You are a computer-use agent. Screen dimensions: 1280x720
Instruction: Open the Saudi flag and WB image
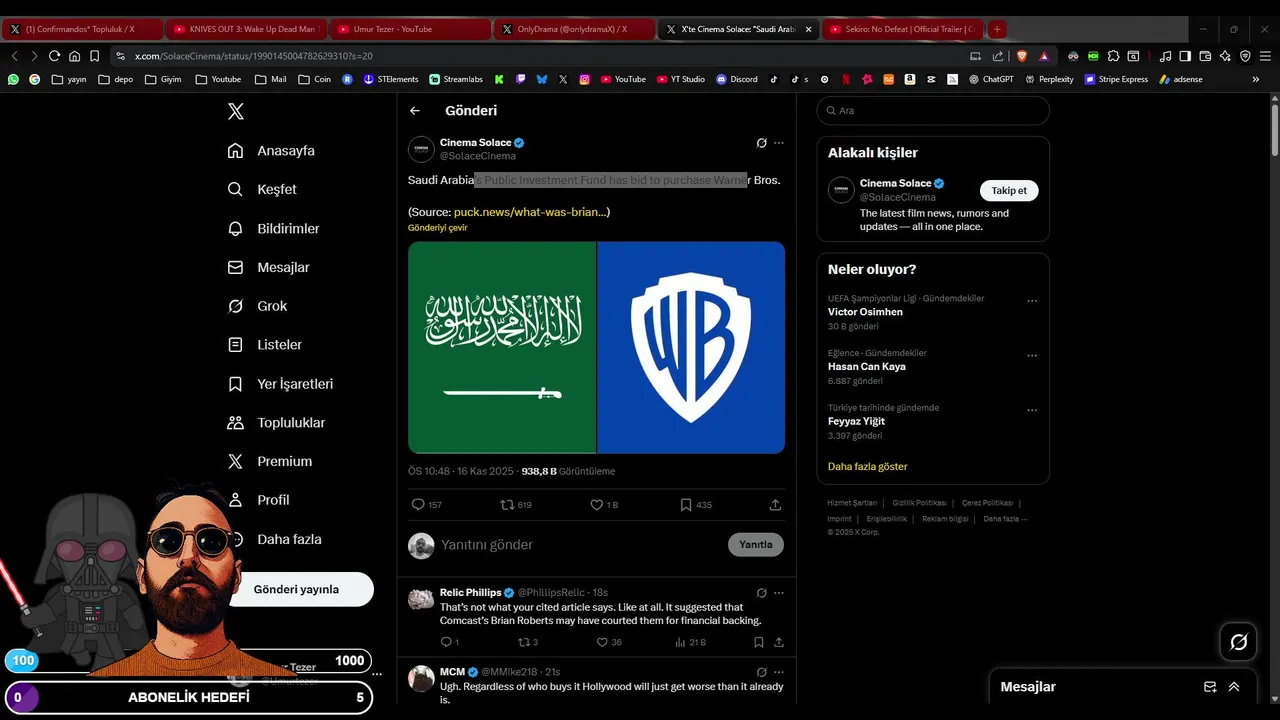coord(596,348)
